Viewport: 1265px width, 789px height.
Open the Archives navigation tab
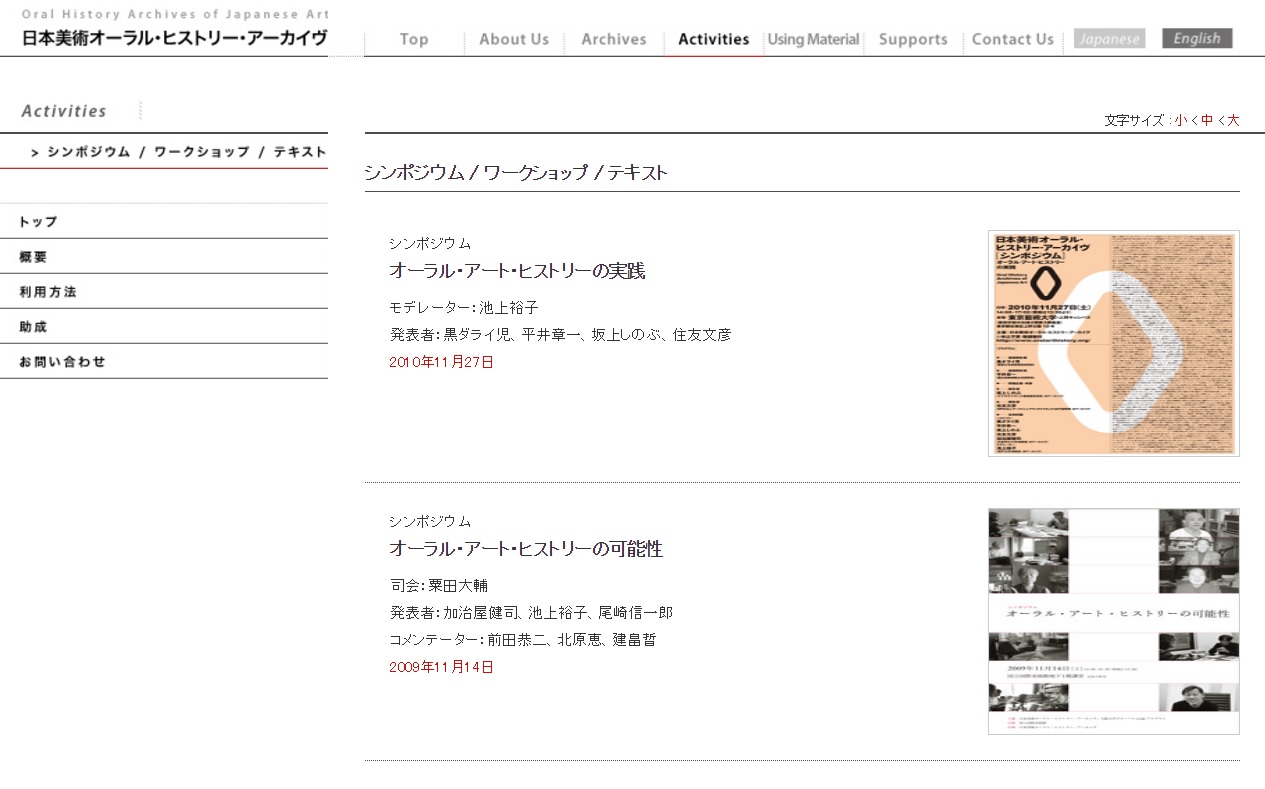pos(614,39)
